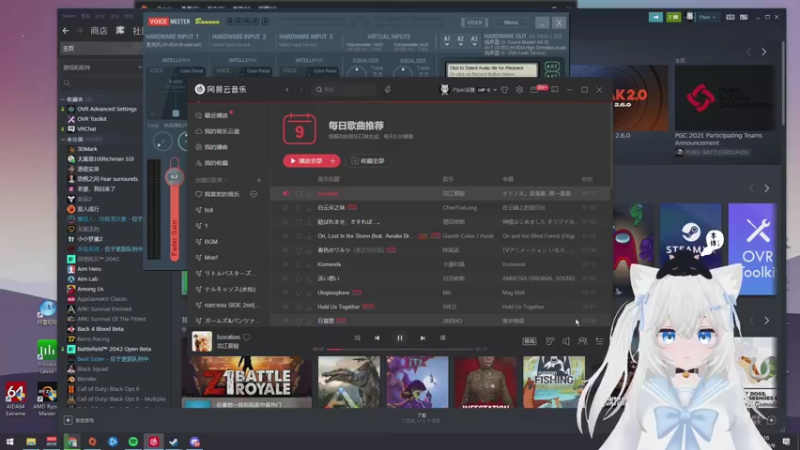The height and width of the screenshot is (450, 800).
Task: Like the song Komorebi in the list
Action: point(298,264)
